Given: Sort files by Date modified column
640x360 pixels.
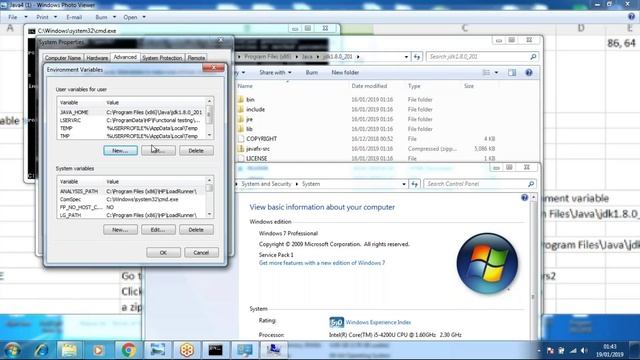Looking at the screenshot, I should coord(369,86).
